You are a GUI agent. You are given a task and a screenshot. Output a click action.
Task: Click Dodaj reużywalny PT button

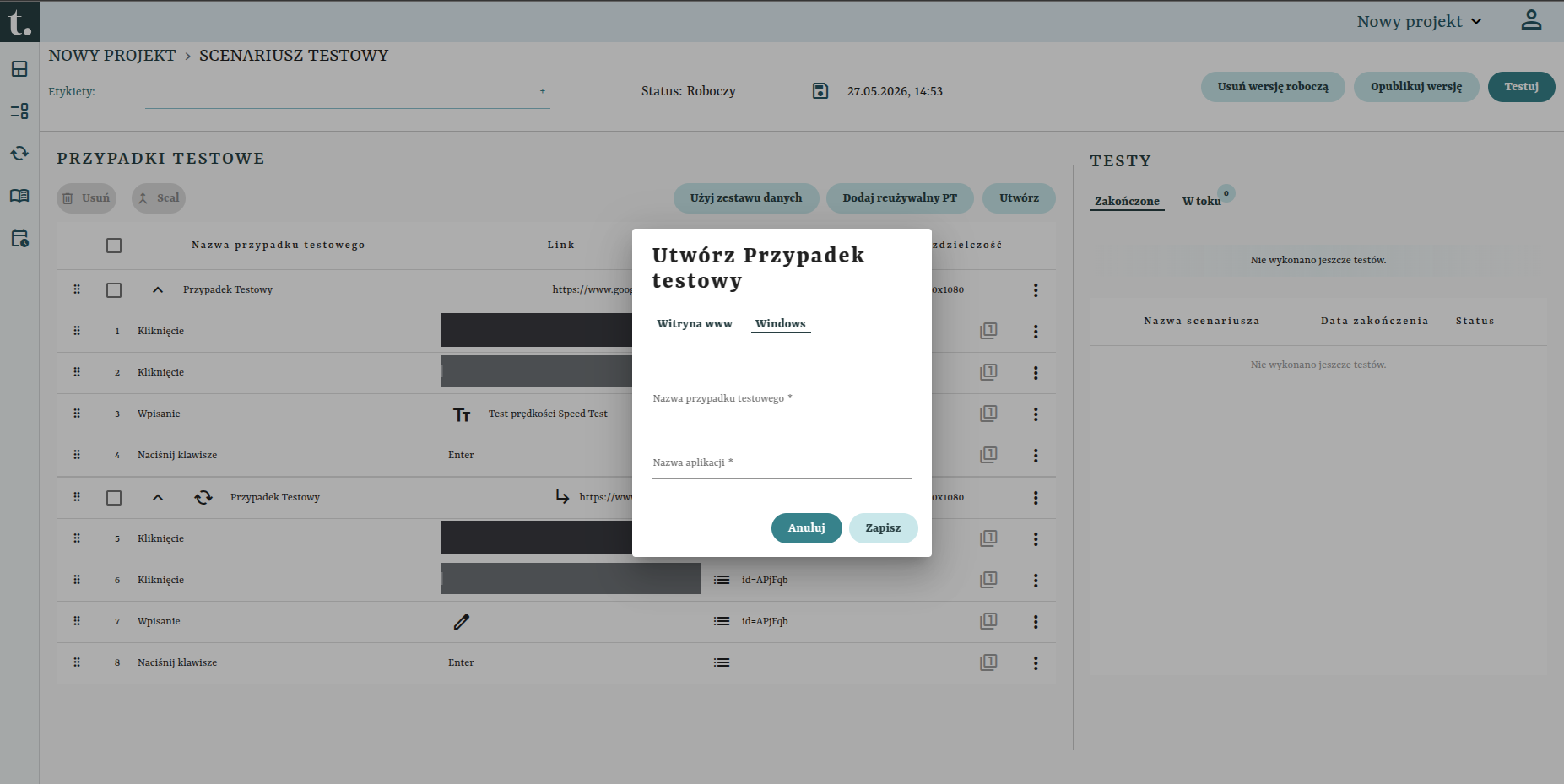(x=900, y=198)
